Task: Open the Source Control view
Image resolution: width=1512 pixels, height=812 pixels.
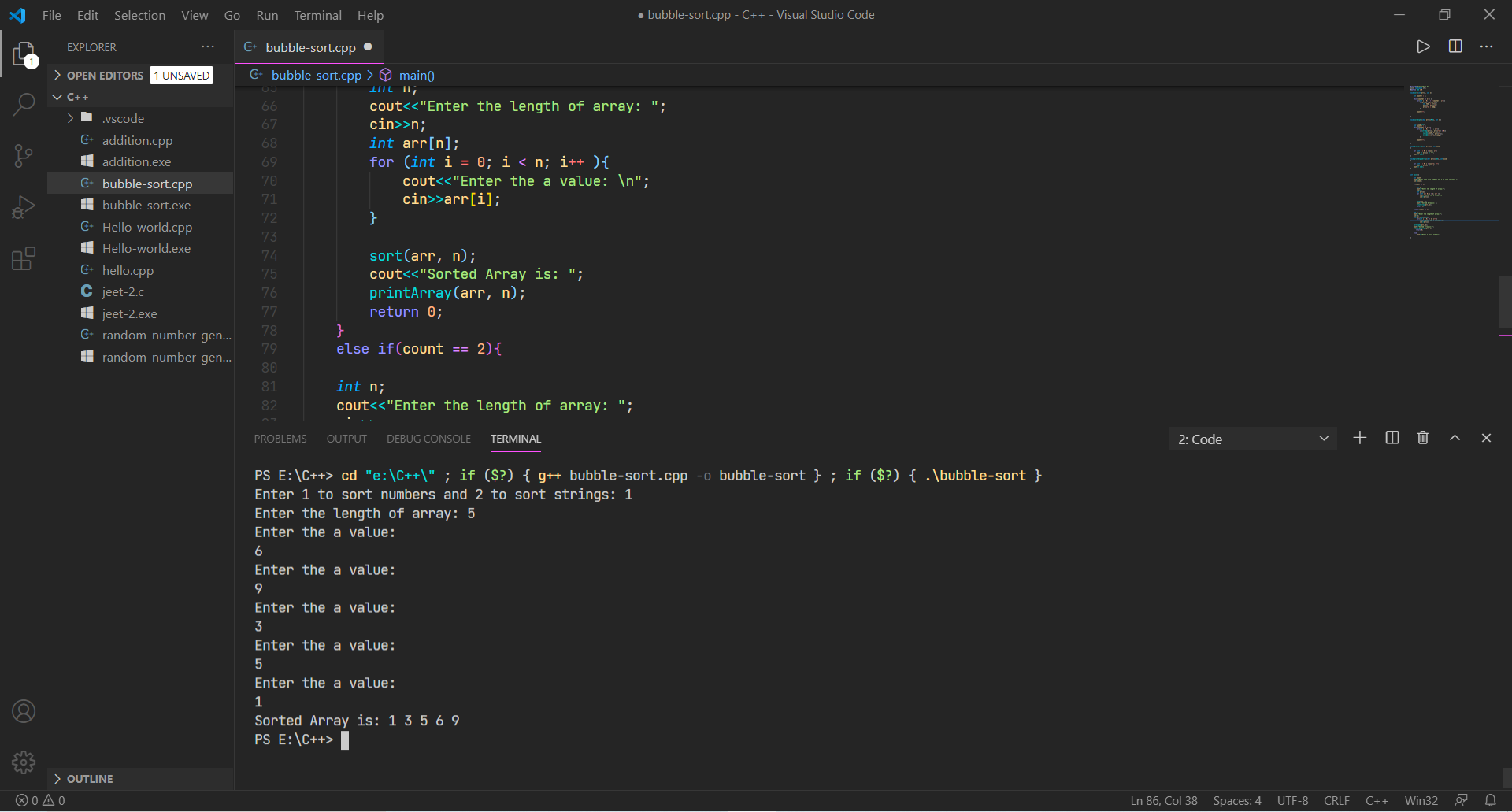Action: pos(24,156)
